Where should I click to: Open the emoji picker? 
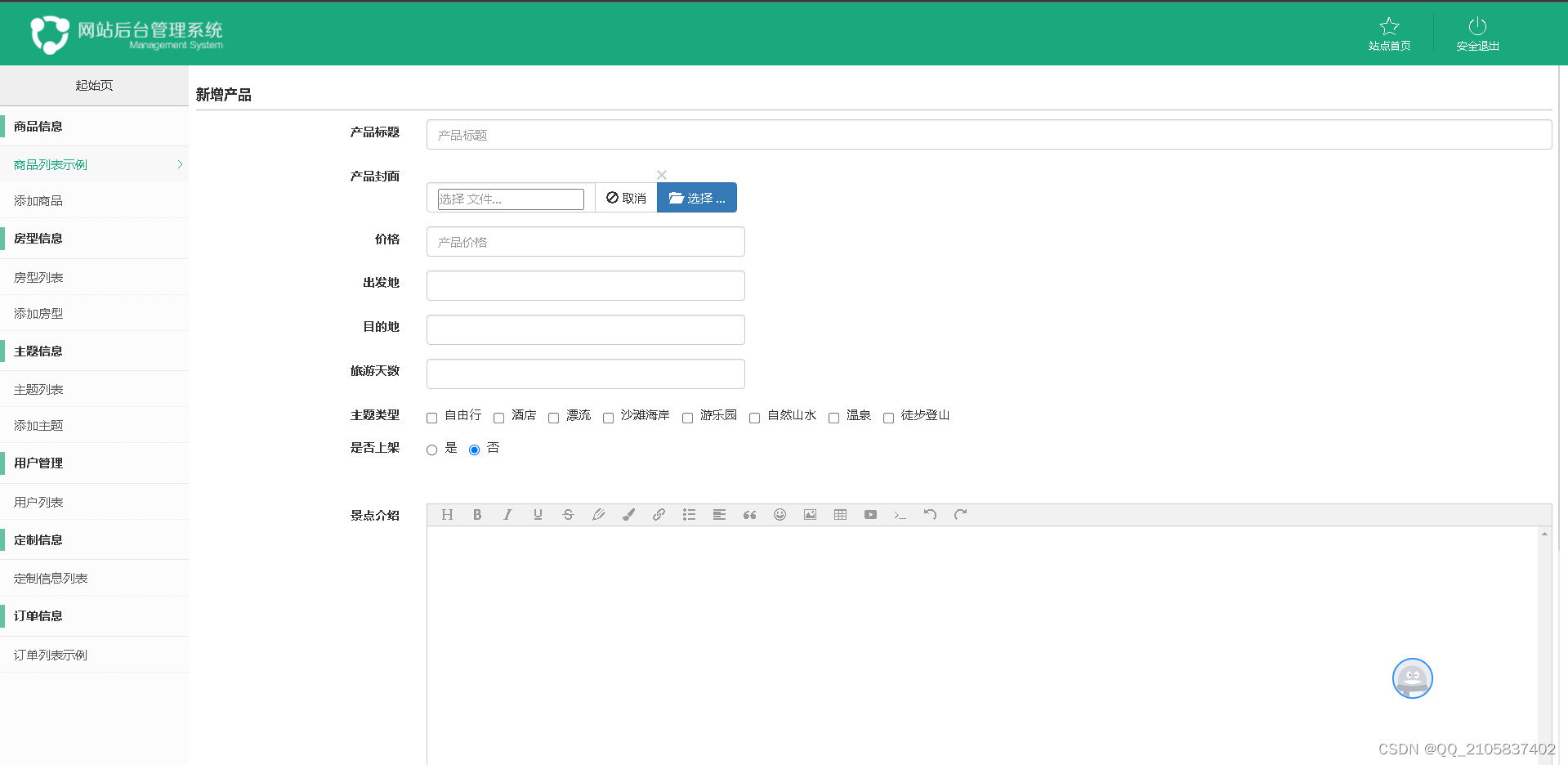780,515
